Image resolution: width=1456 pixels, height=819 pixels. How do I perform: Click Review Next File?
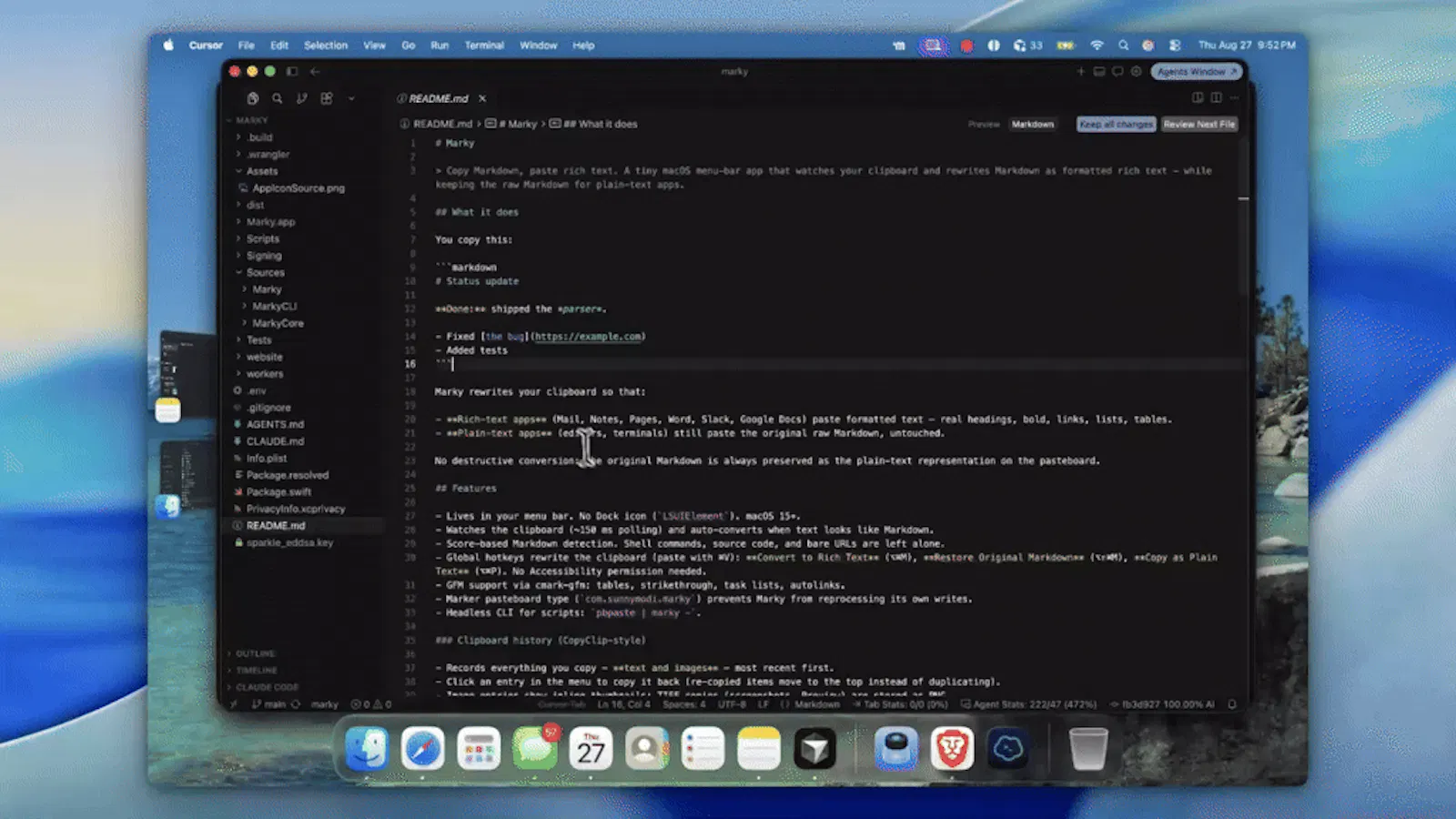click(1199, 124)
